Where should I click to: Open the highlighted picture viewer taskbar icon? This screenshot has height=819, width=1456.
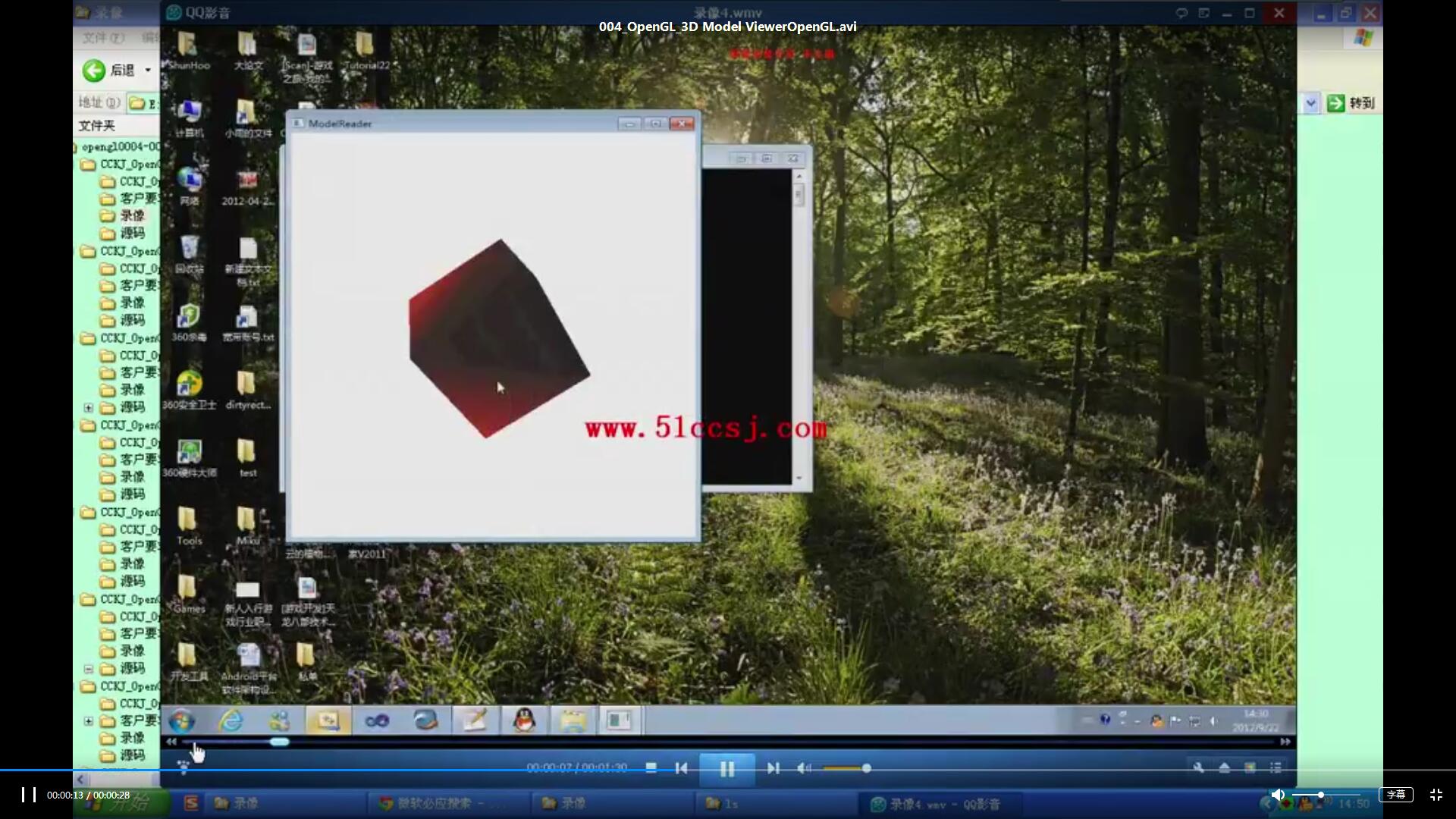pos(328,720)
